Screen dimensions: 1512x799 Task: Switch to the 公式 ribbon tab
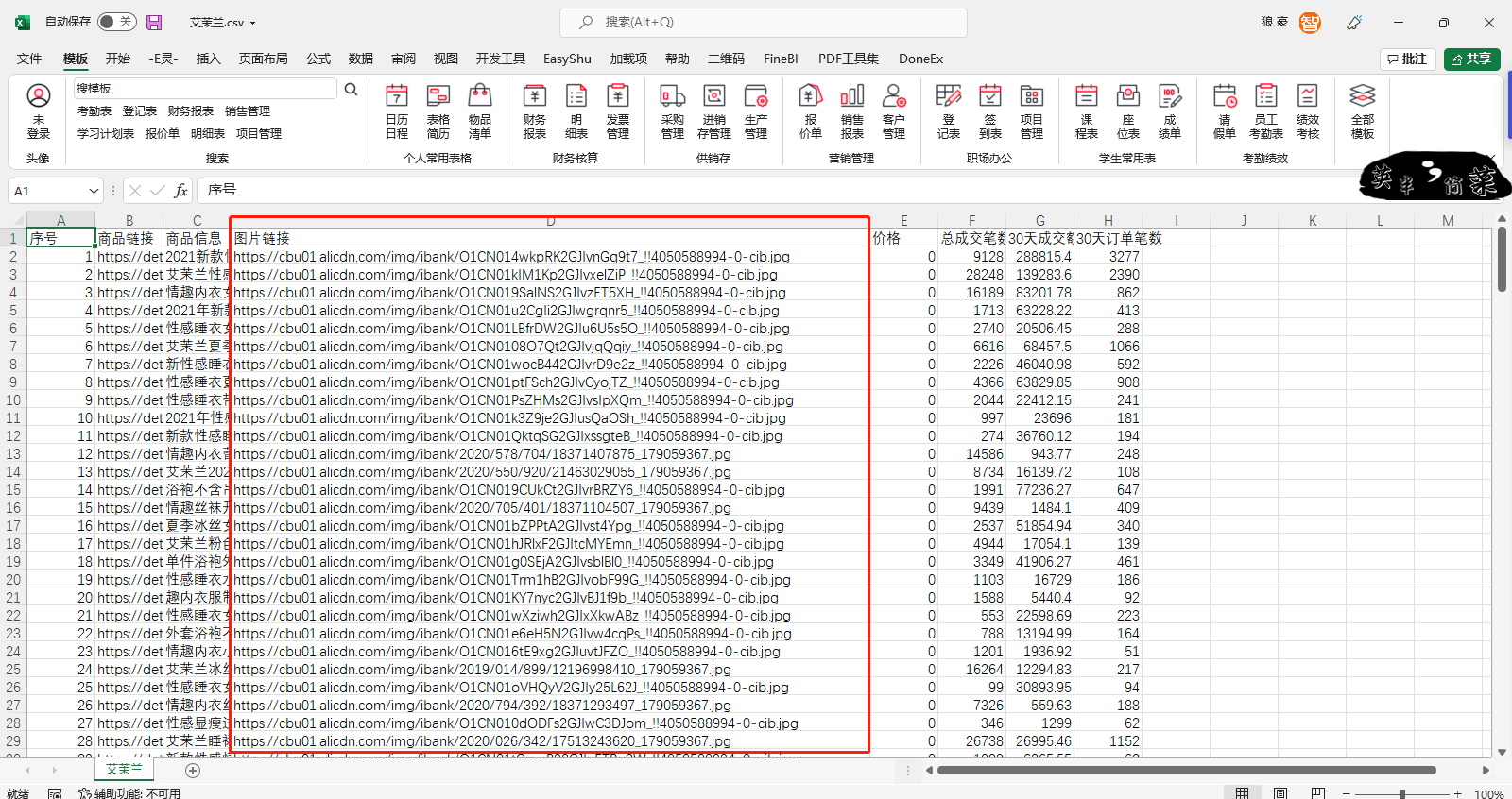coord(318,59)
